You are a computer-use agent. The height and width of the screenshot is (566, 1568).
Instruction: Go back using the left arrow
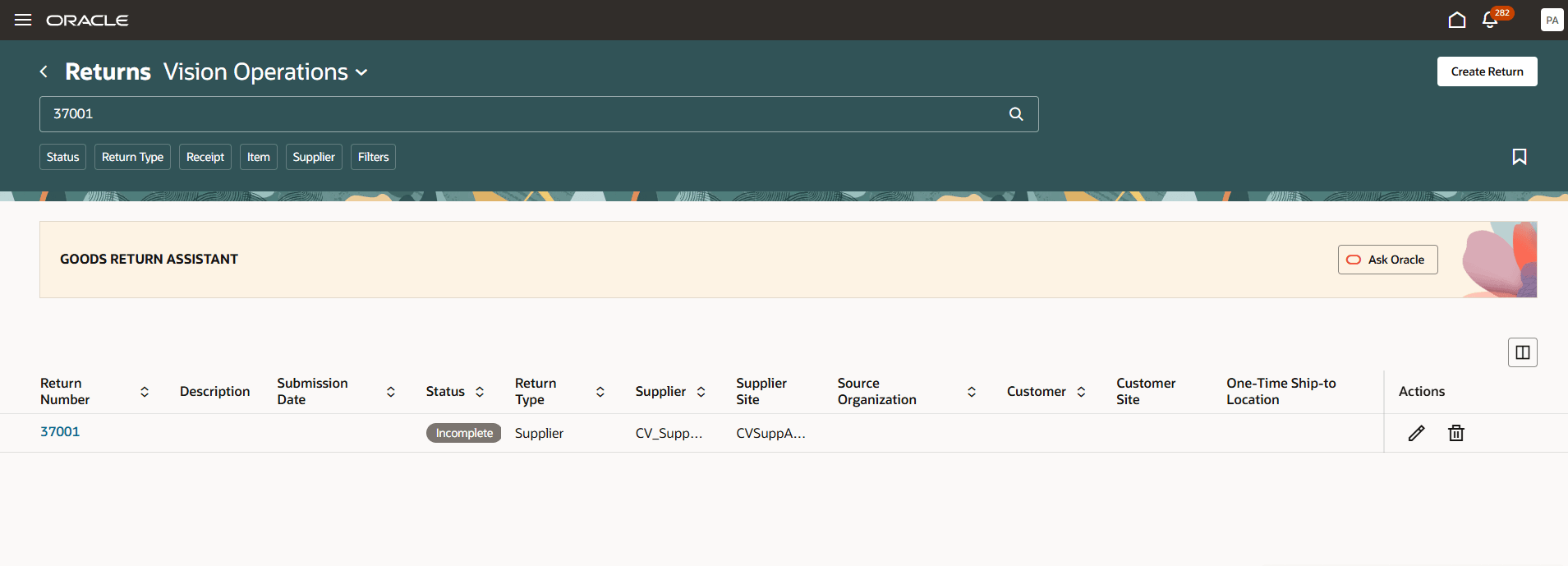coord(44,71)
